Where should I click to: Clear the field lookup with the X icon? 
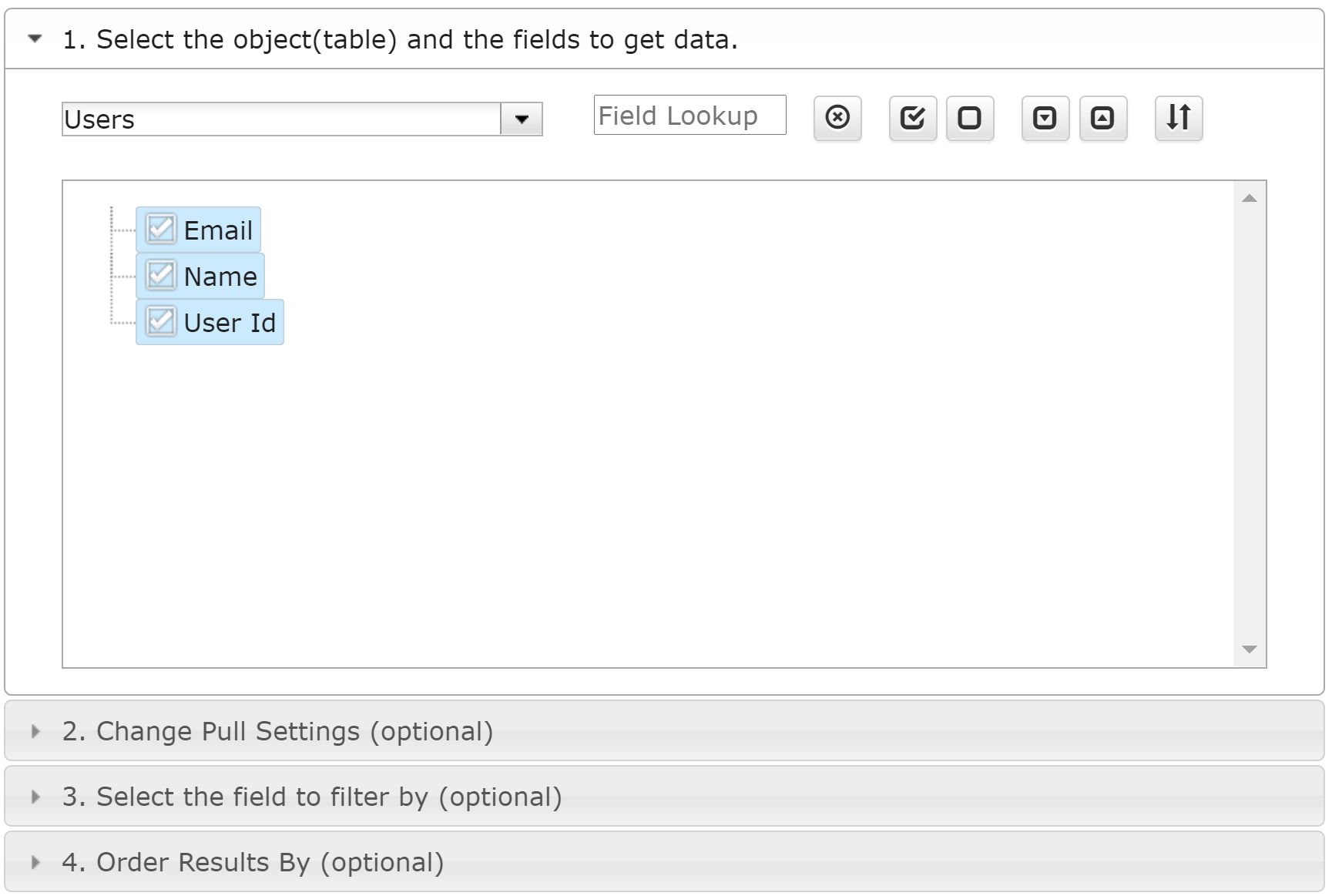click(x=837, y=118)
